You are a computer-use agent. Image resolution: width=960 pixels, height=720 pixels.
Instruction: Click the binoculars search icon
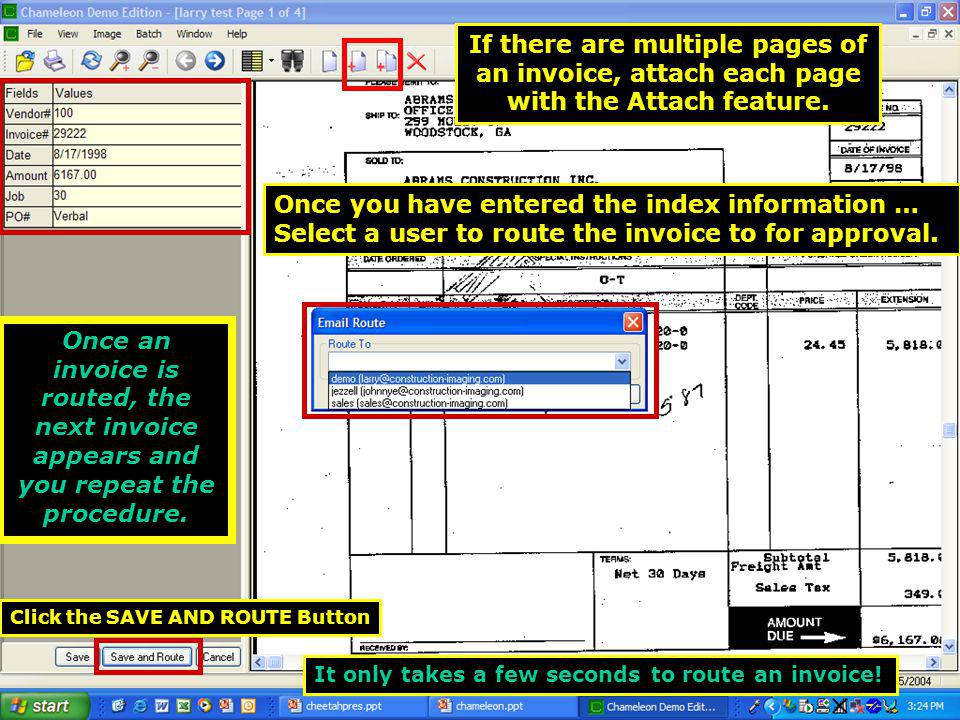[293, 61]
